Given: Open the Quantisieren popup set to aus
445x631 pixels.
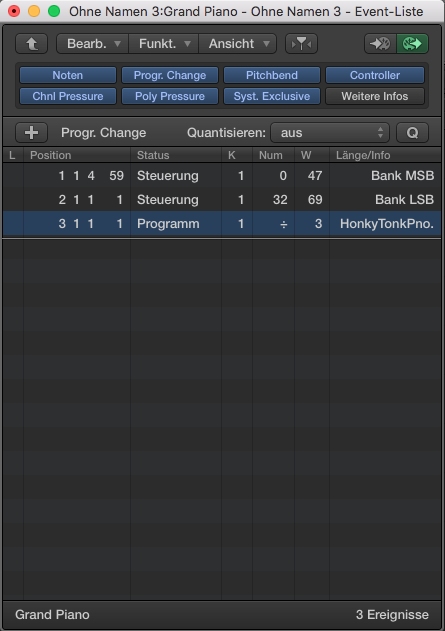Looking at the screenshot, I should [x=330, y=132].
